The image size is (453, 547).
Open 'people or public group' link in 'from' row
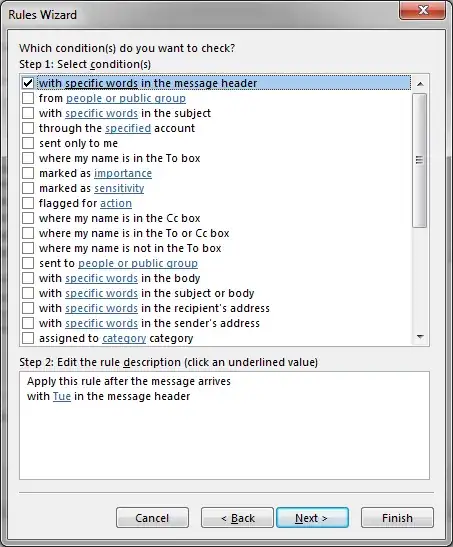(x=126, y=98)
